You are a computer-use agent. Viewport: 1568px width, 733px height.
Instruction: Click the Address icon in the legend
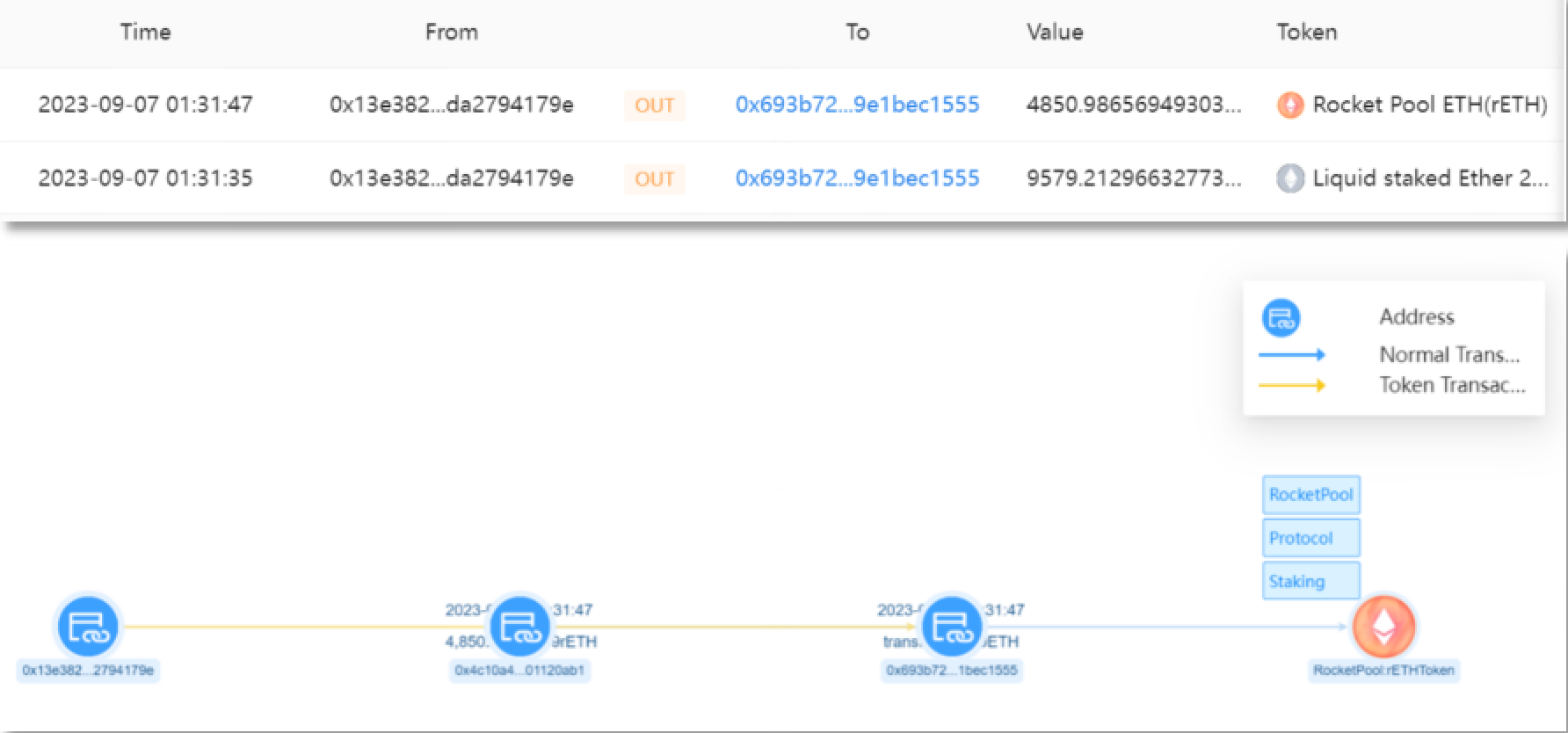[1281, 318]
